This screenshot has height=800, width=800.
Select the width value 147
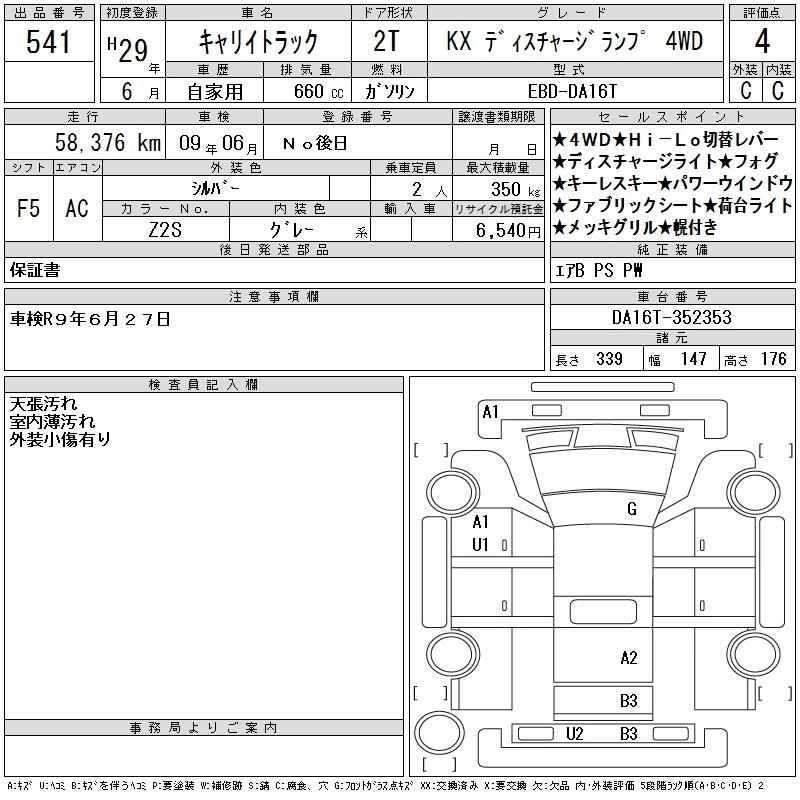pyautogui.click(x=693, y=359)
